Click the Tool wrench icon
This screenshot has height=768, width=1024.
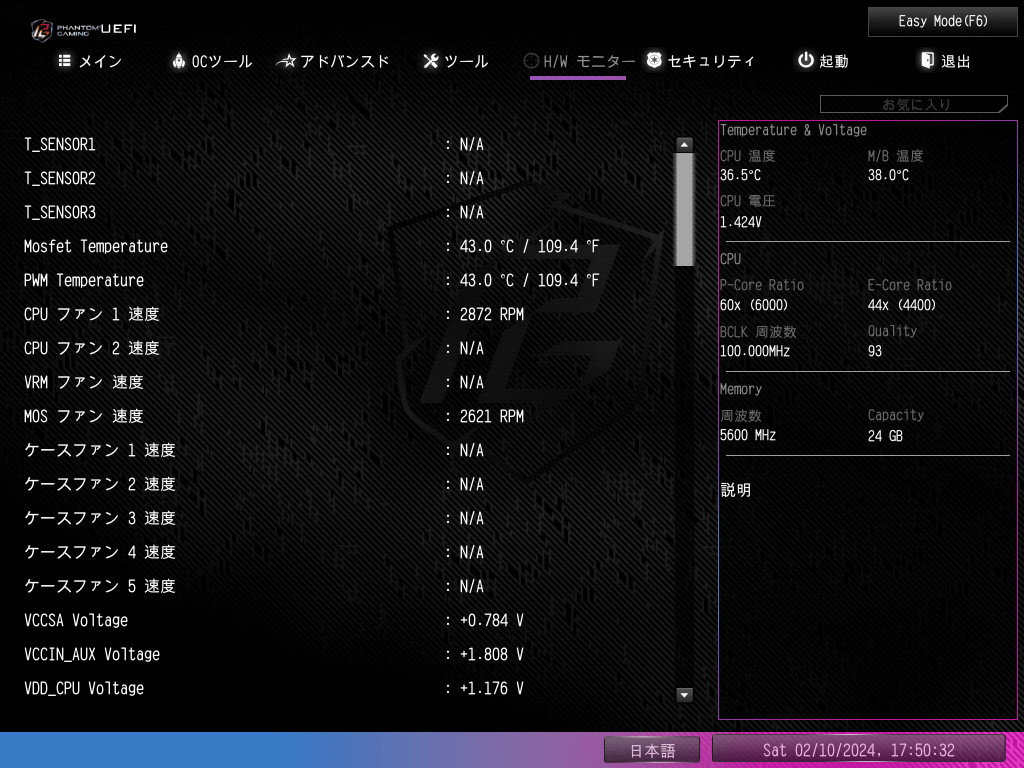[x=430, y=61]
